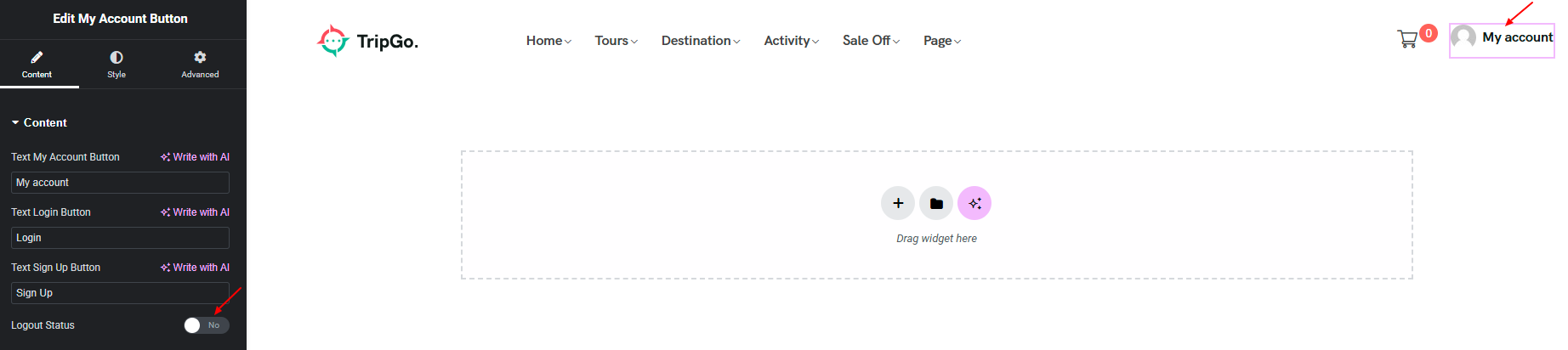
Task: Click the Text My Account Button input field
Action: coord(120,183)
